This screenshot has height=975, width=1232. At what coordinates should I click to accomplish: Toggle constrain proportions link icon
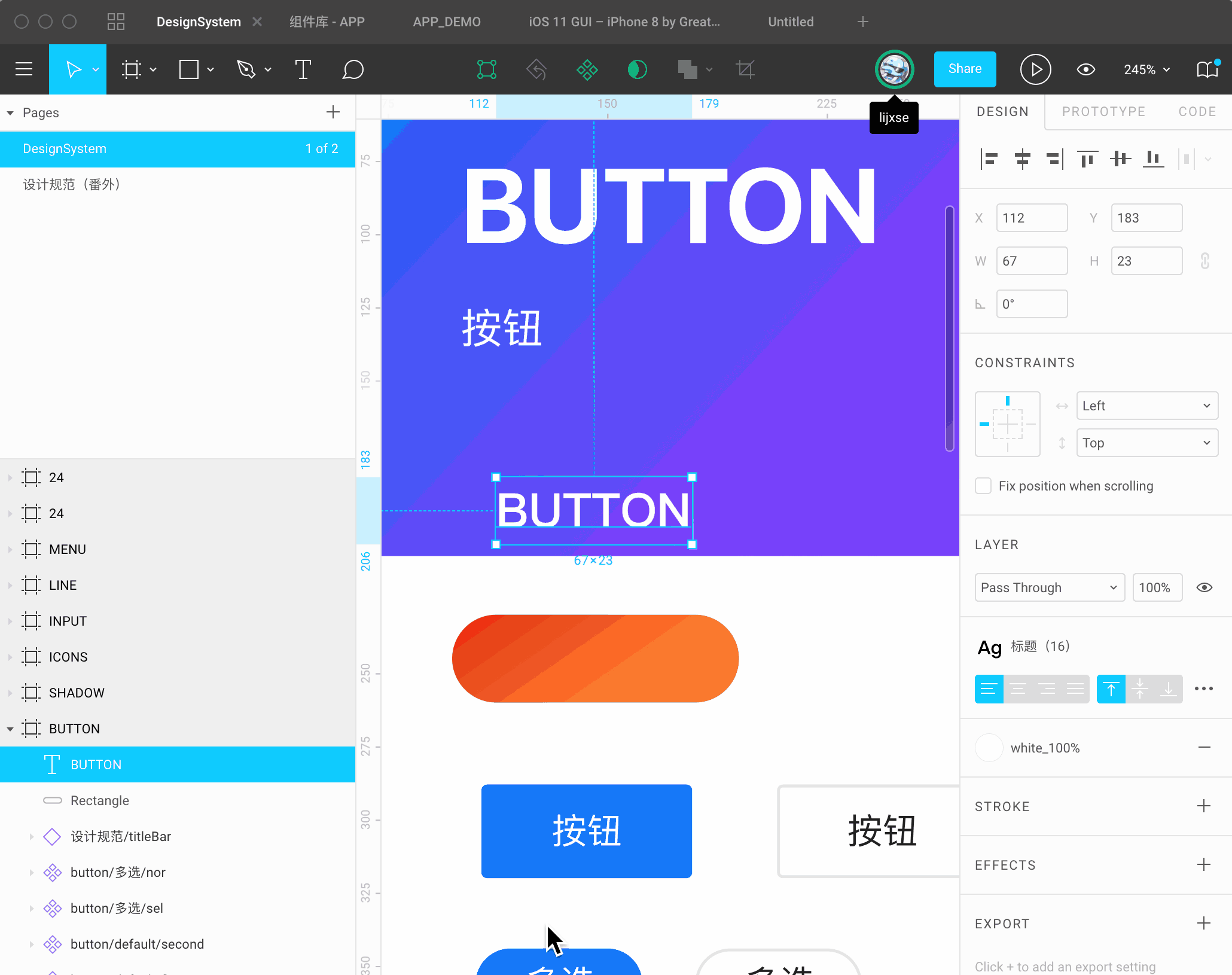1204,261
